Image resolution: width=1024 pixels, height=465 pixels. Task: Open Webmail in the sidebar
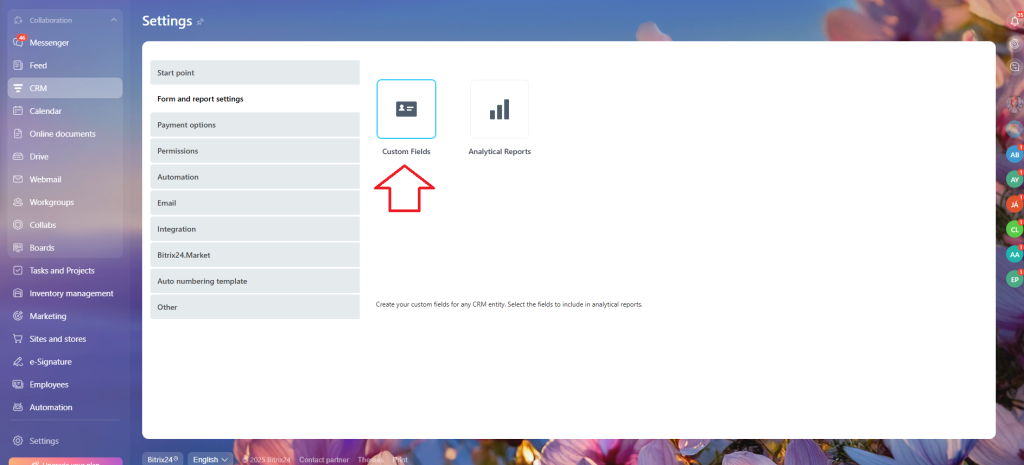tap(45, 179)
